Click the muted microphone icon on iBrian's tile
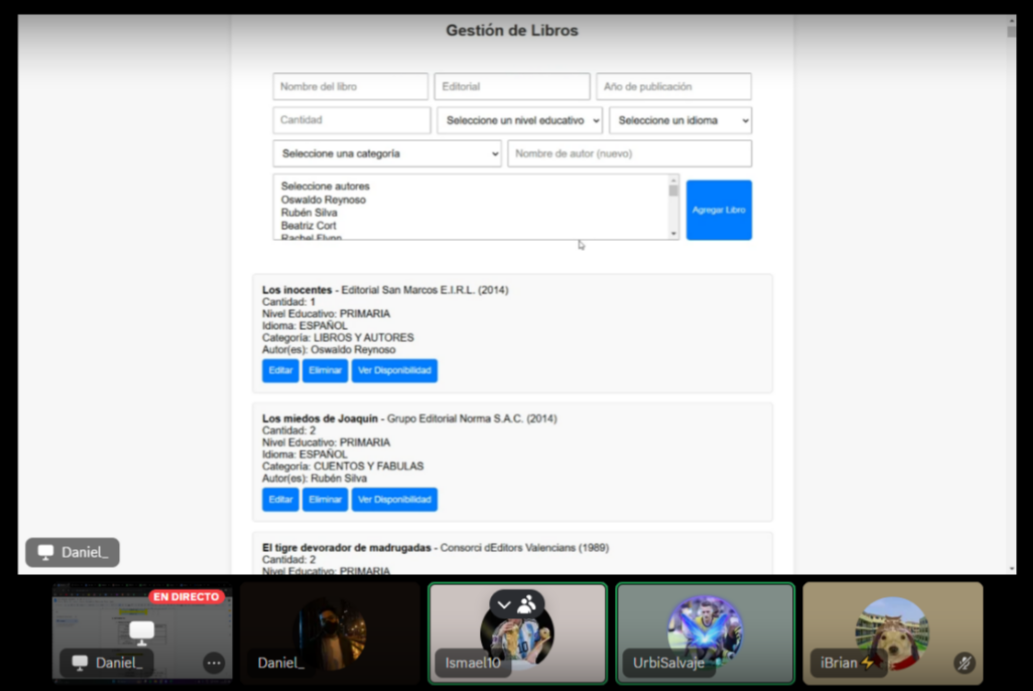This screenshot has width=1033, height=691. click(x=963, y=662)
